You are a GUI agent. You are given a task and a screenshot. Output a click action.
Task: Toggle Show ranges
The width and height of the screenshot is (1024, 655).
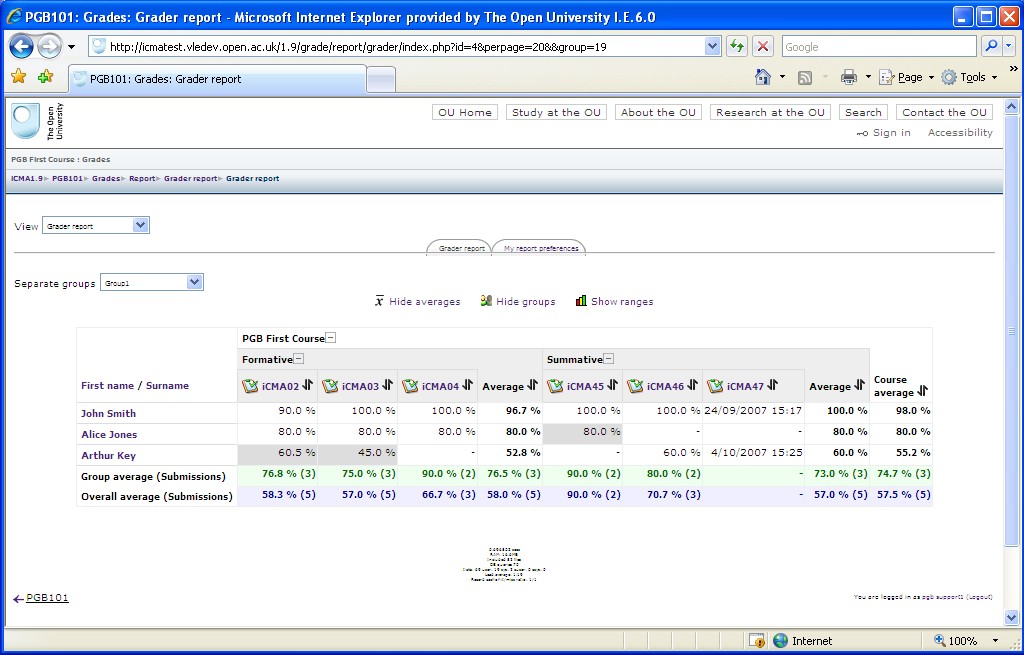614,301
